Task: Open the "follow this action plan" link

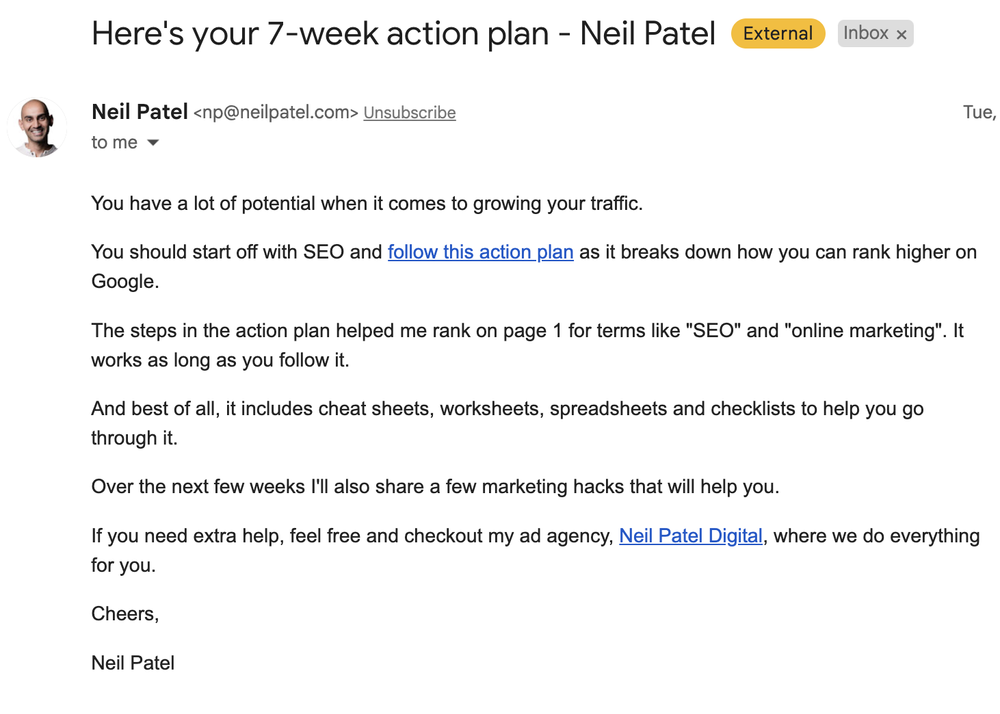Action: click(x=480, y=252)
